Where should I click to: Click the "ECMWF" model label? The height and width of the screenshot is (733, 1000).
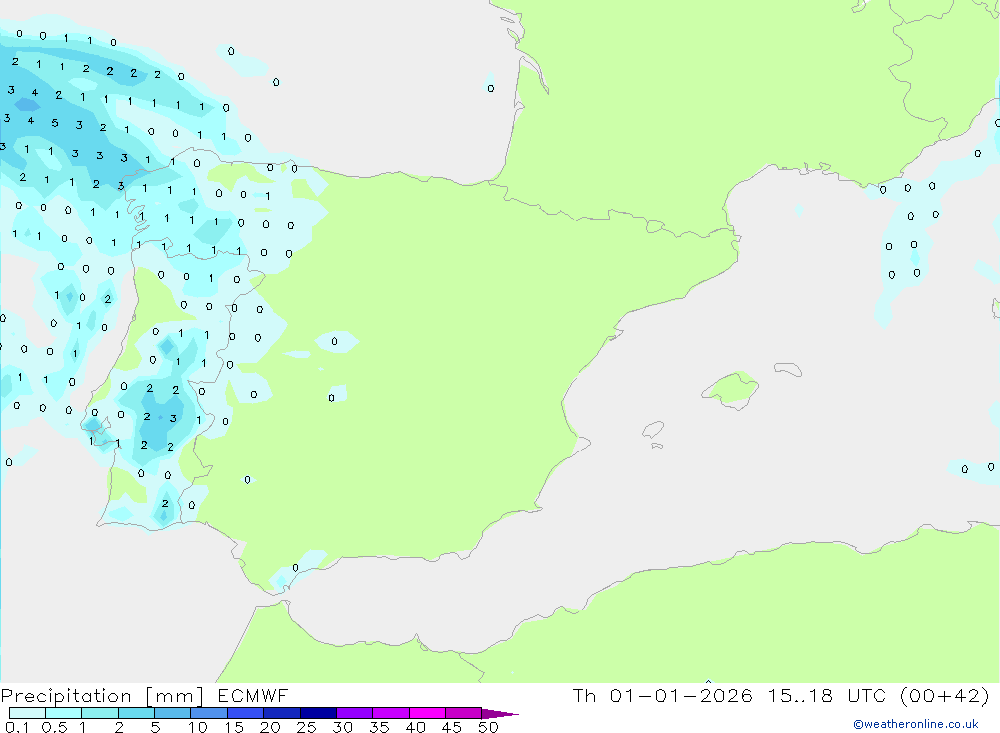[x=253, y=695]
